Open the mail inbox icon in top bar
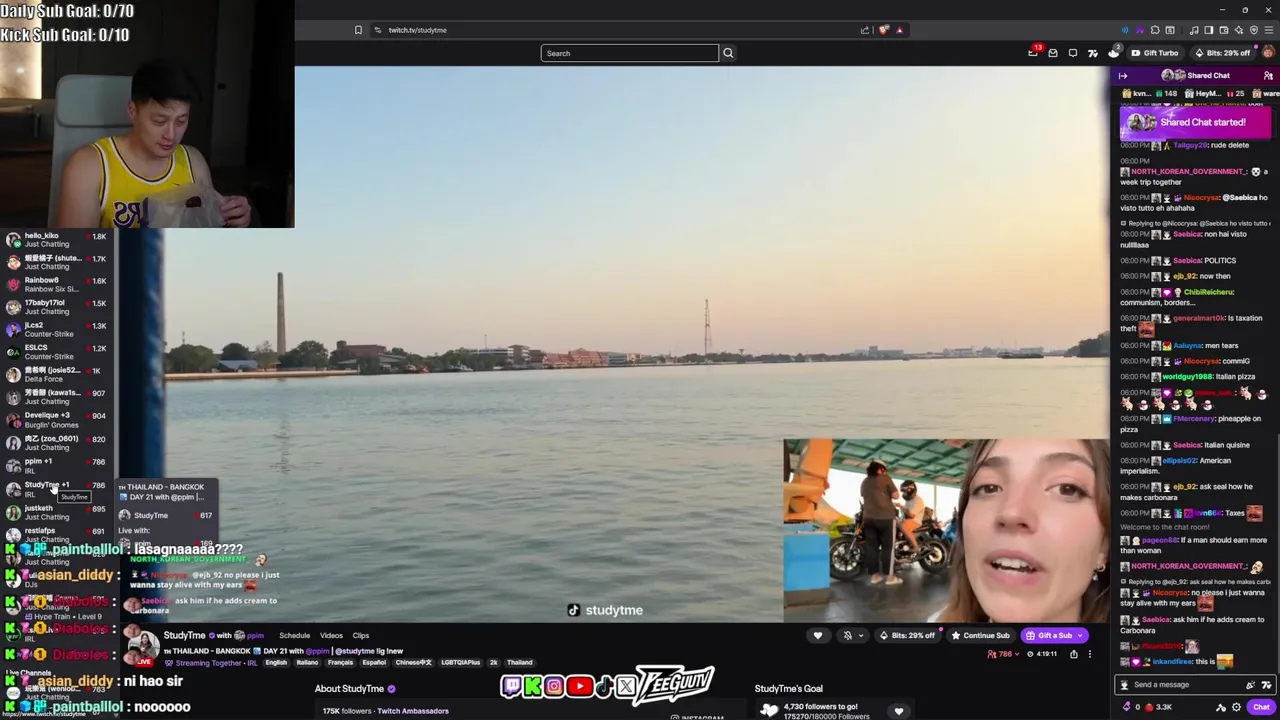This screenshot has height=720, width=1280. tap(1053, 53)
